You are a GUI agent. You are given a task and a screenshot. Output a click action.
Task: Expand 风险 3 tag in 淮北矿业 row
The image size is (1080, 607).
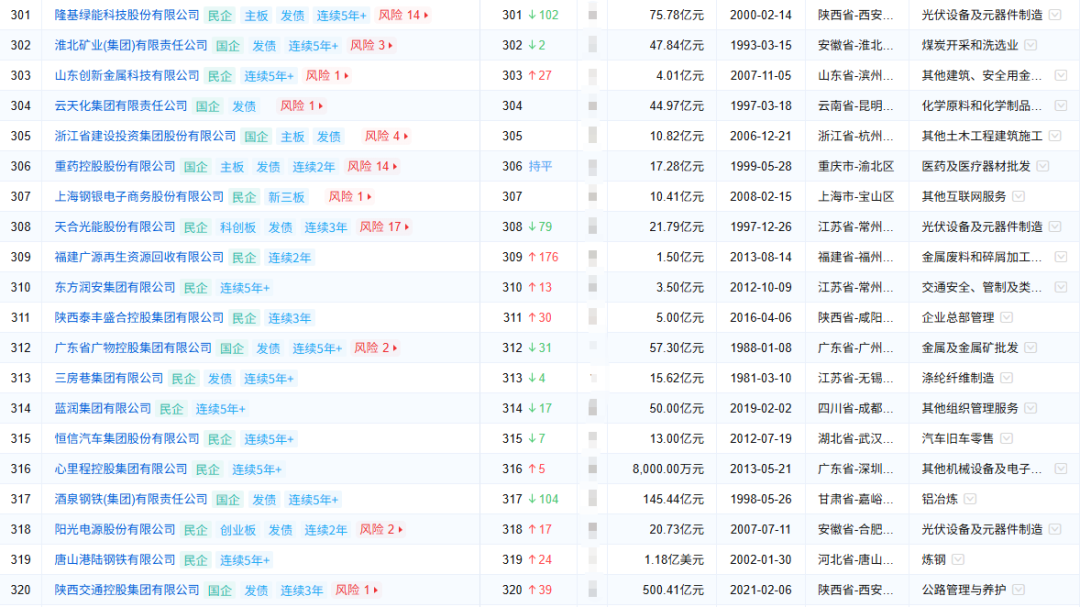pos(372,45)
